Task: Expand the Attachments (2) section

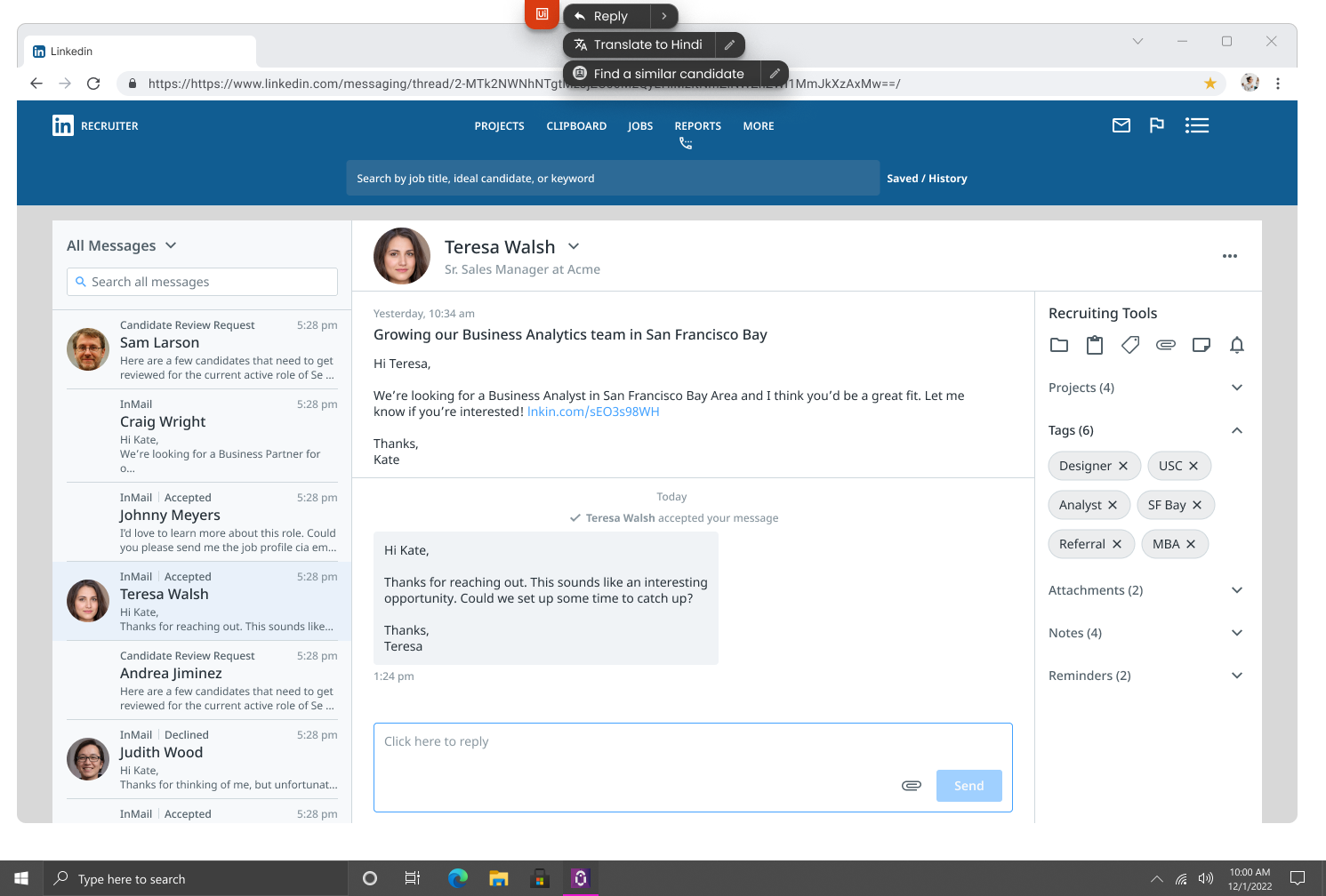Action: pyautogui.click(x=1237, y=590)
